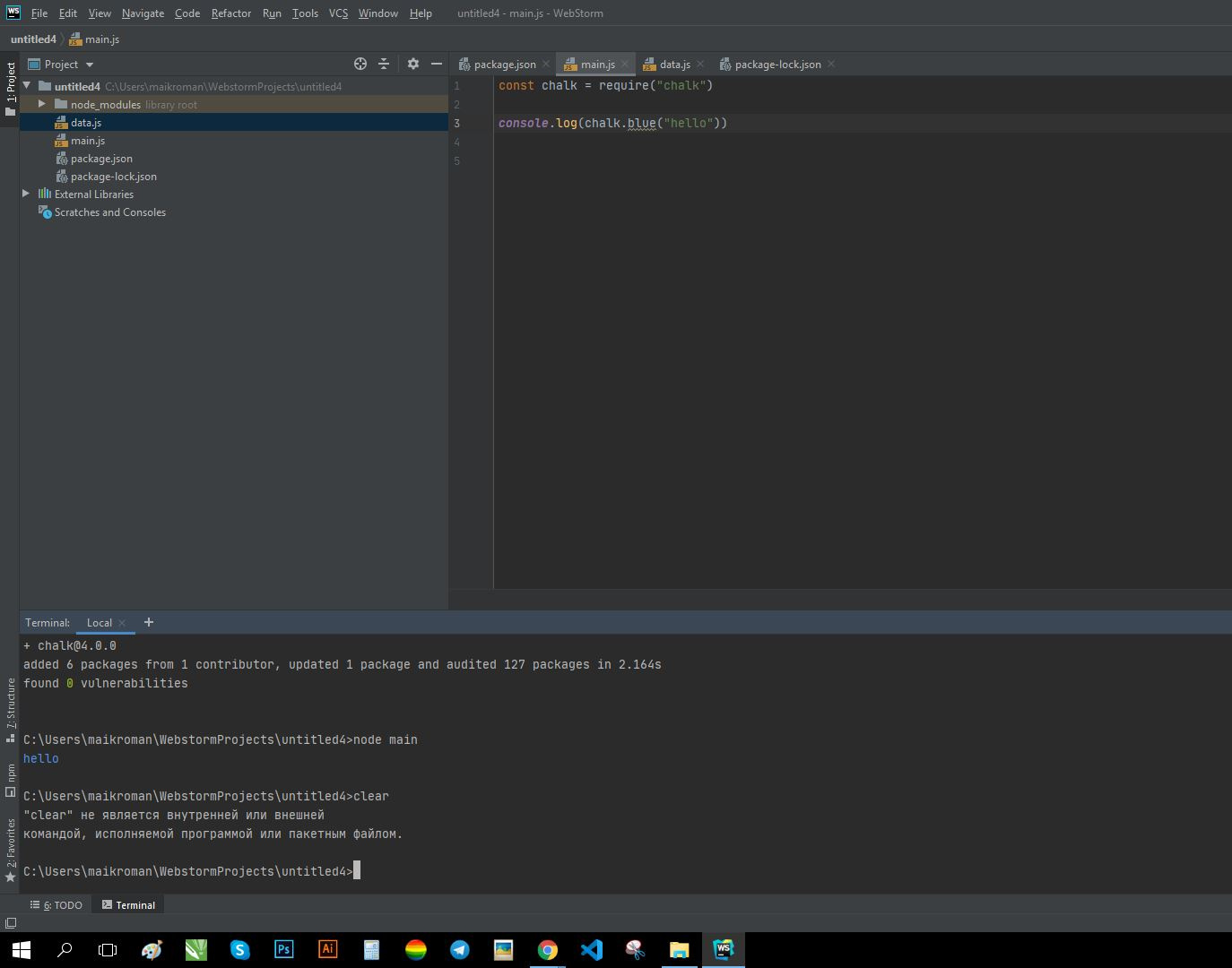Click the blue method call in code
The height and width of the screenshot is (968, 1232).
tap(641, 123)
